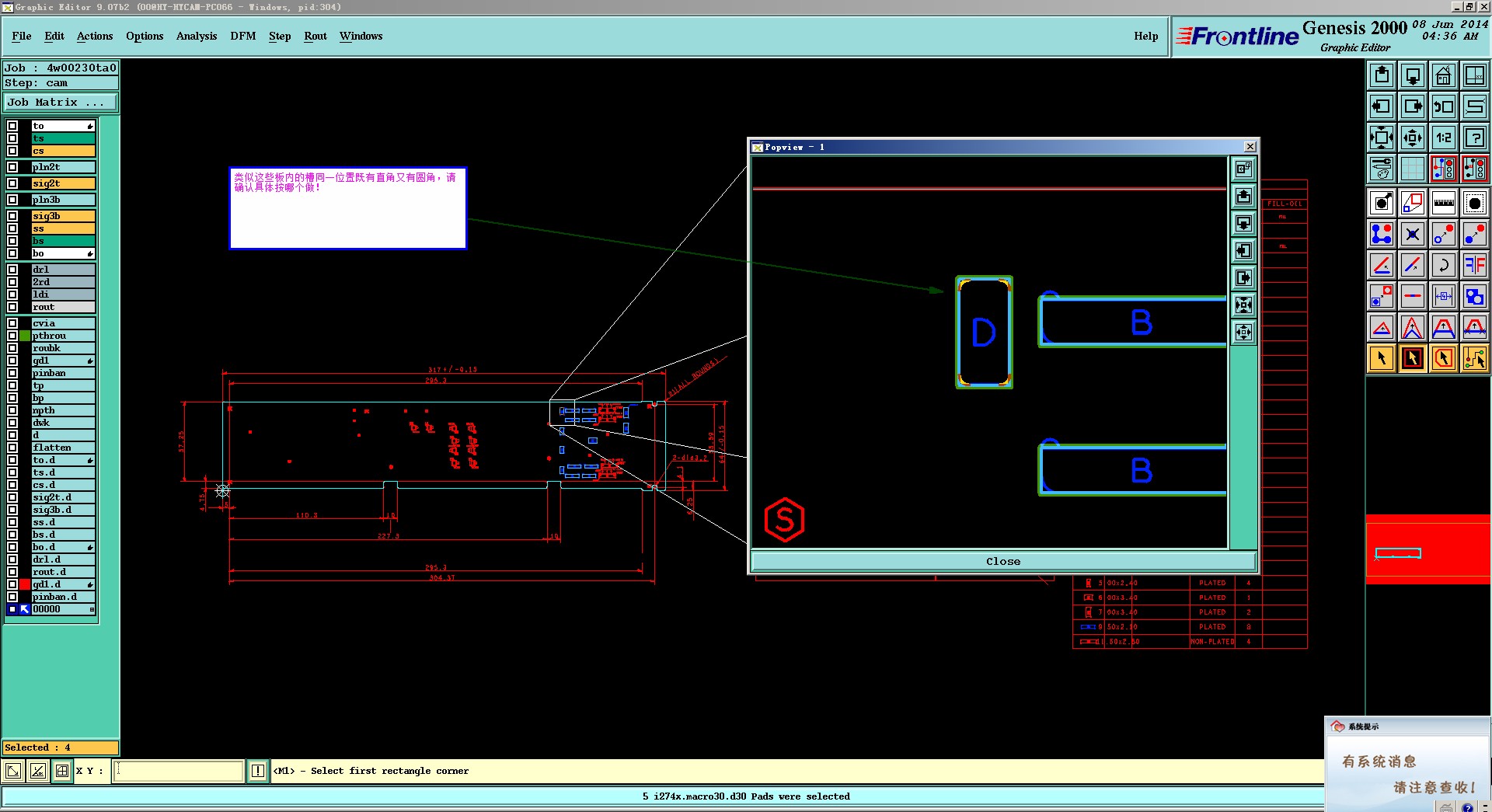Viewport: 1492px width, 812px height.
Task: Select the plain arrow selection tool
Action: coord(1382,358)
